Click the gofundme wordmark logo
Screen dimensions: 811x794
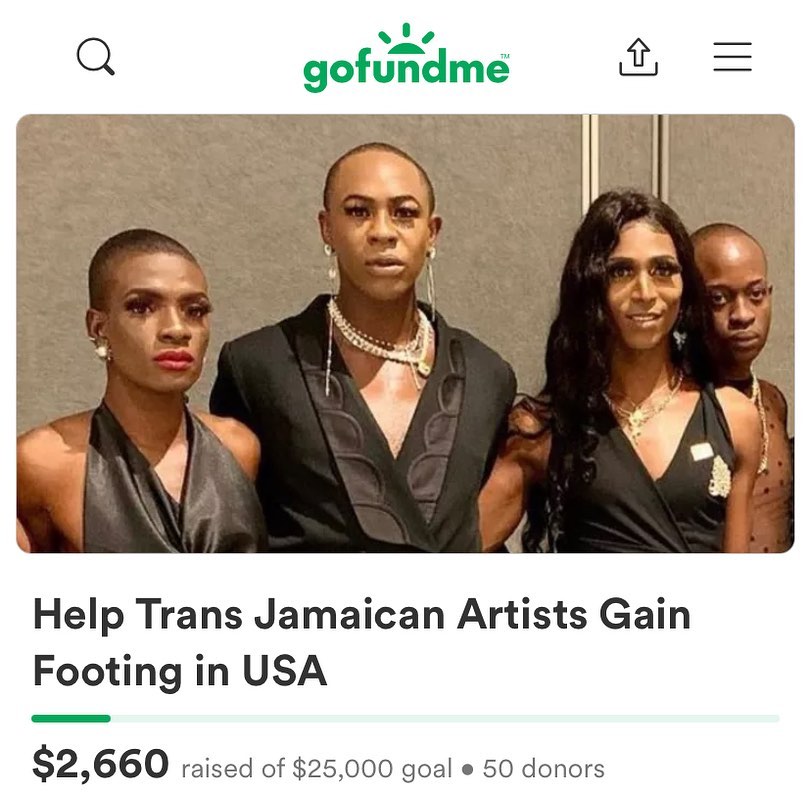(x=406, y=71)
